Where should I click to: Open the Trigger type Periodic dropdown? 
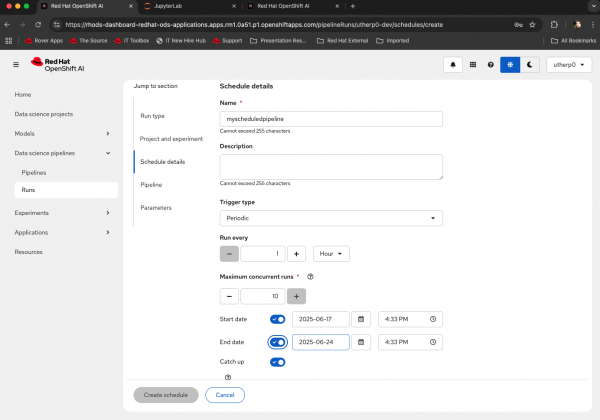330,218
